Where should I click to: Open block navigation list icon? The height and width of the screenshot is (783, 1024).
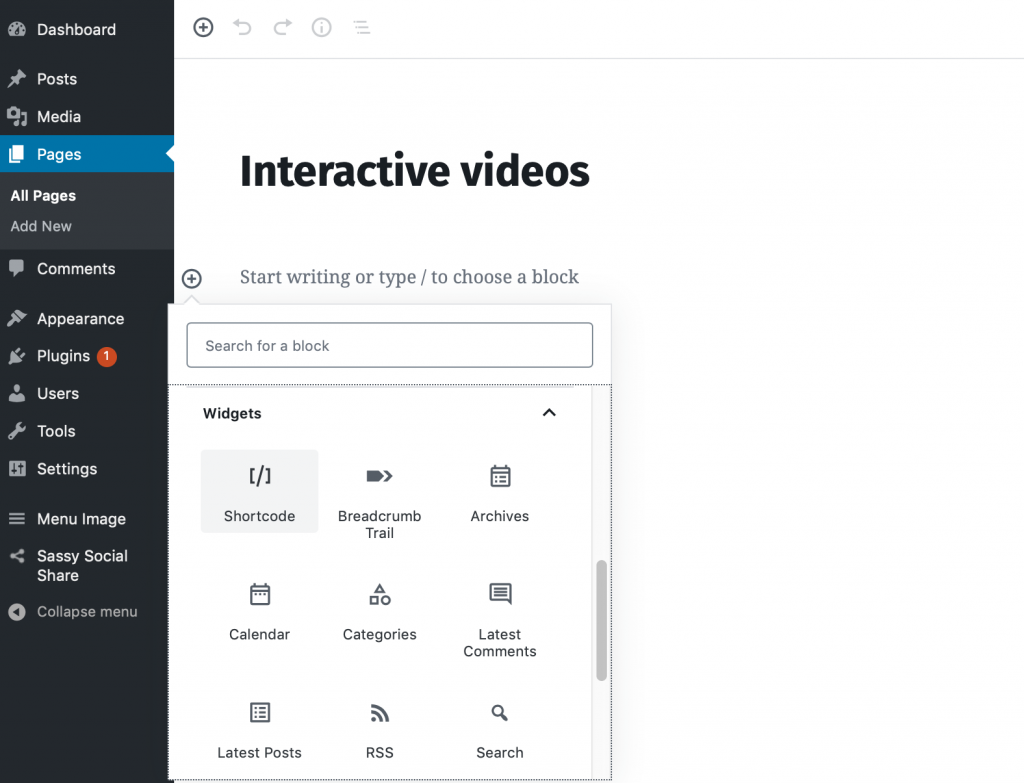[x=361, y=27]
